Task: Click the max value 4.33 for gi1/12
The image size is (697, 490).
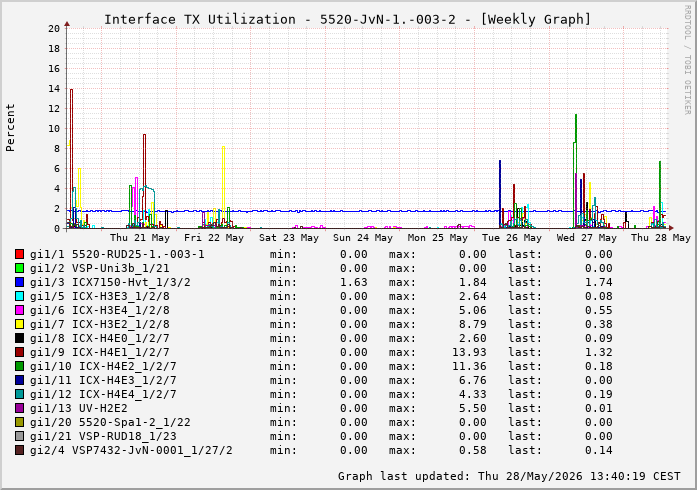Action: (x=473, y=394)
